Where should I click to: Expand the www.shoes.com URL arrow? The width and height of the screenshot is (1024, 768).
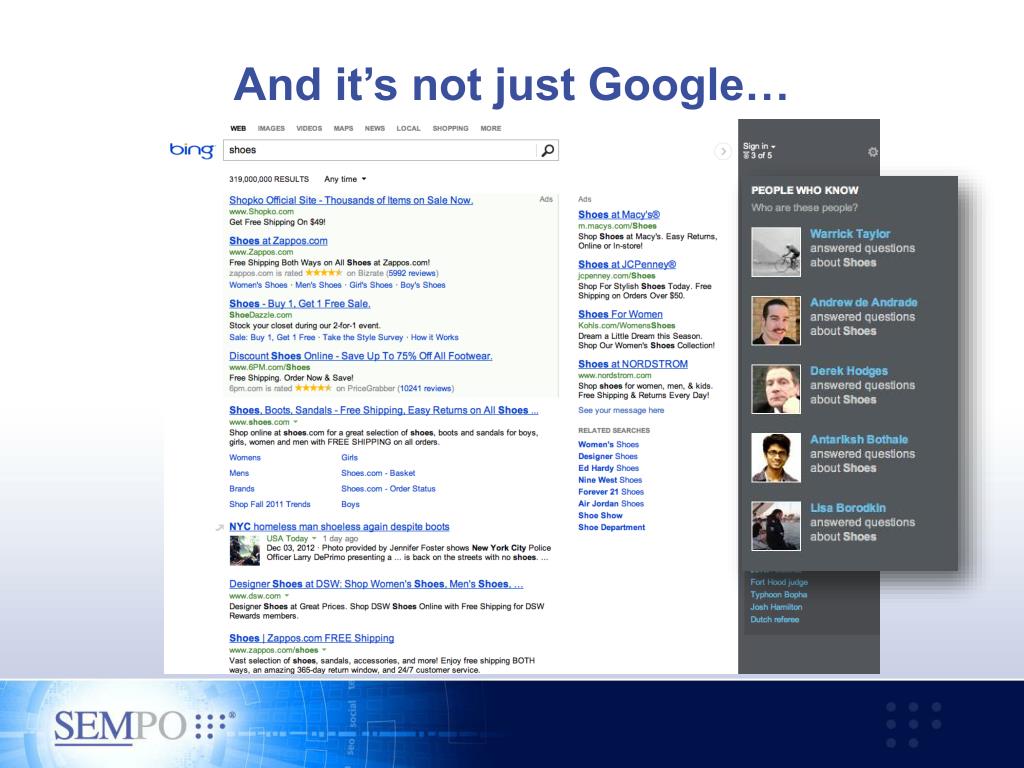point(296,422)
